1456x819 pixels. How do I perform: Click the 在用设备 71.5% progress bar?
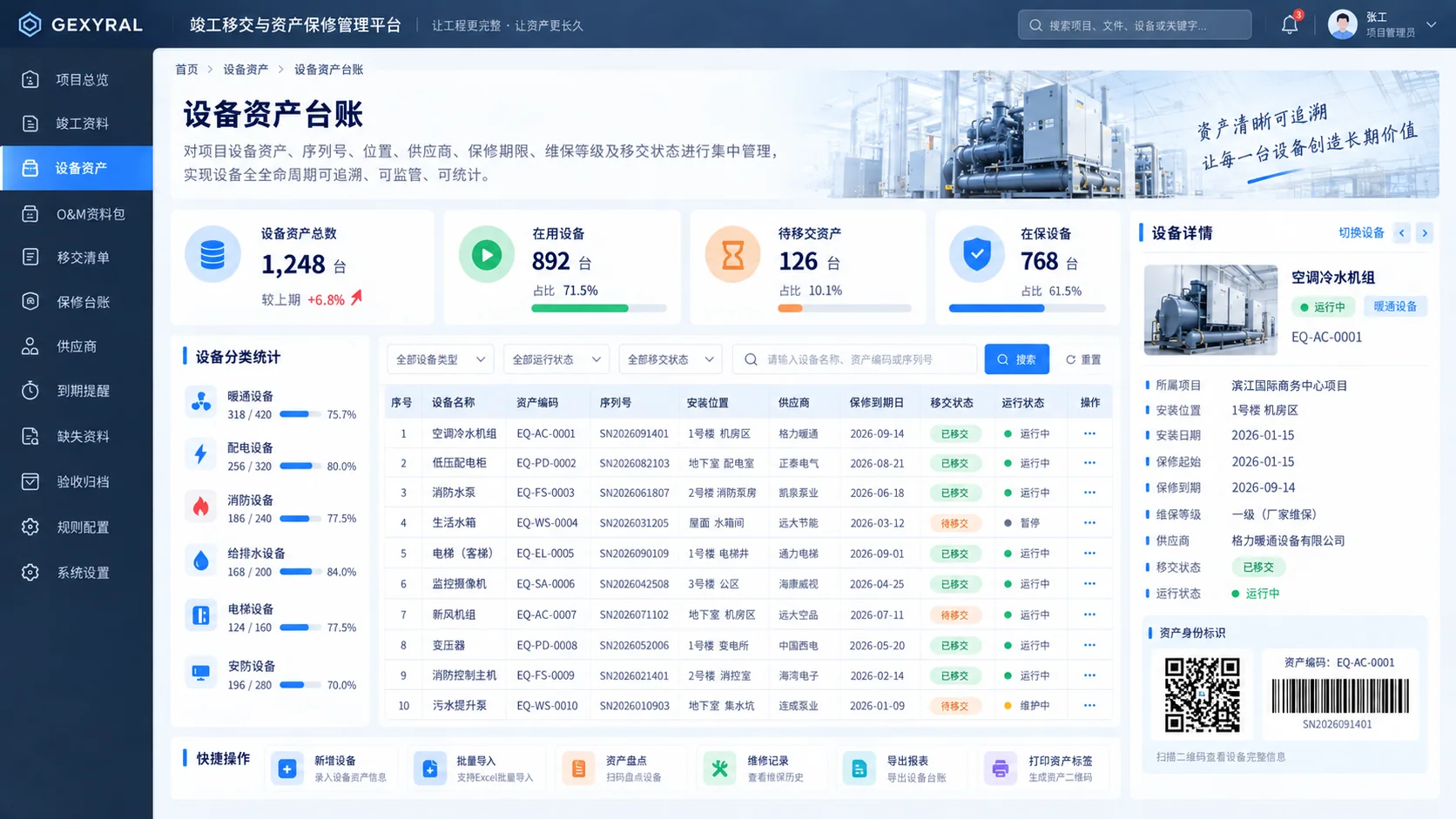coord(599,308)
